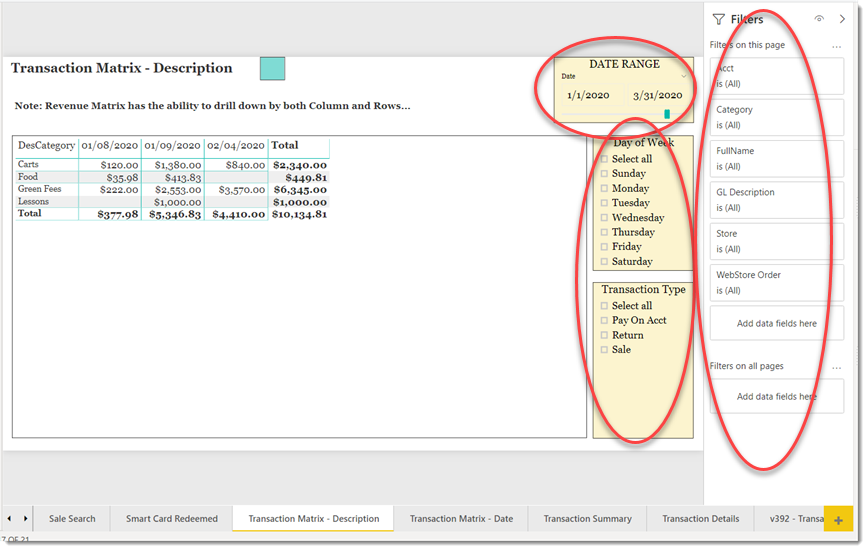Viewport: 867px width, 550px height.
Task: Expand the FullName filter card
Action: (x=776, y=159)
